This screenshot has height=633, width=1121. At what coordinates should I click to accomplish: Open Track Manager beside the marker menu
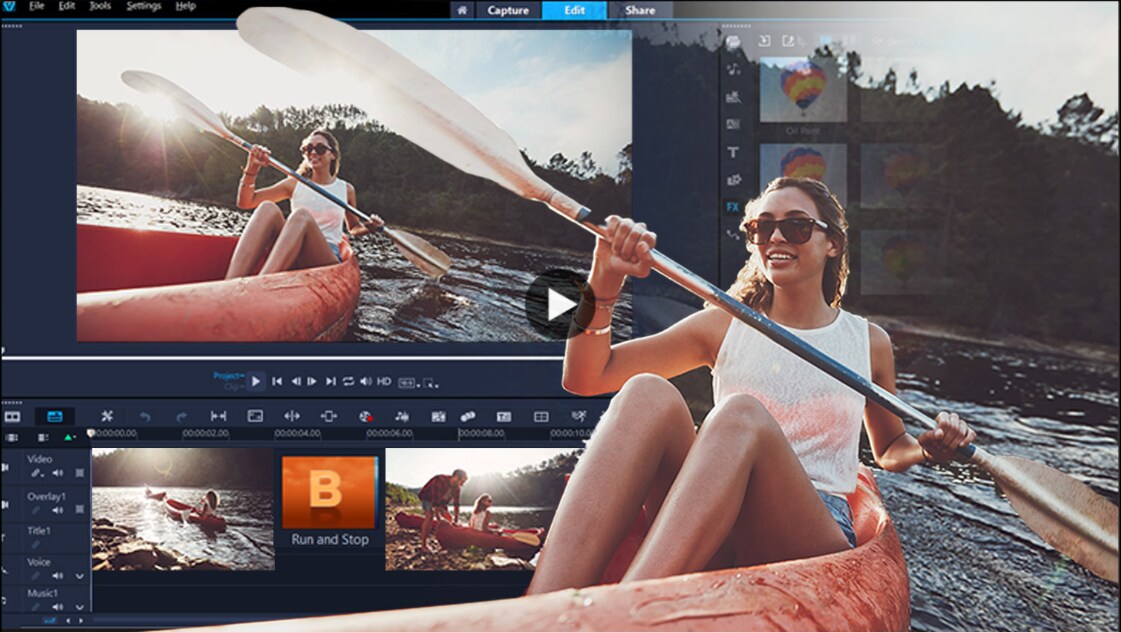pyautogui.click(x=43, y=437)
